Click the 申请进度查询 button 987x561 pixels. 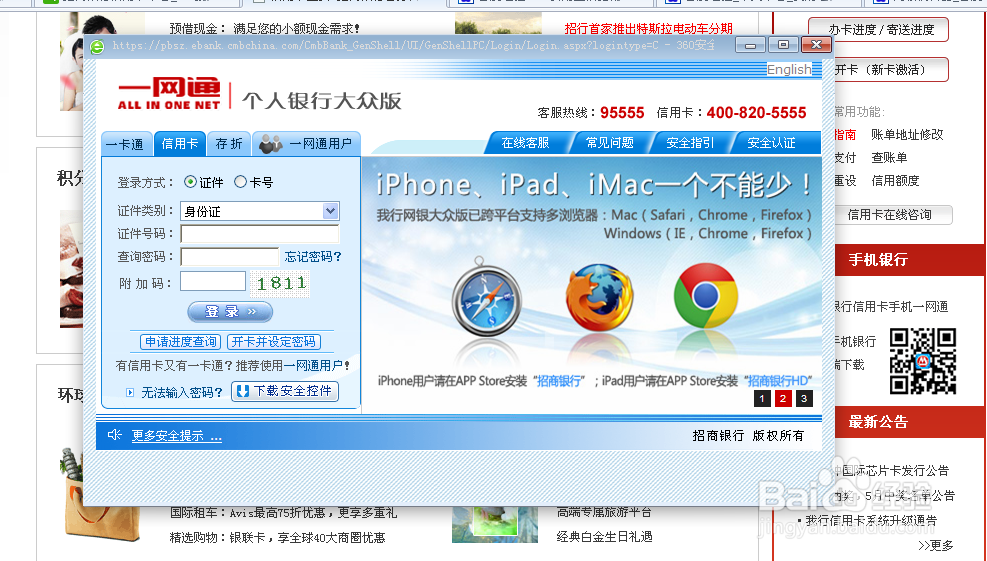pyautogui.click(x=181, y=341)
